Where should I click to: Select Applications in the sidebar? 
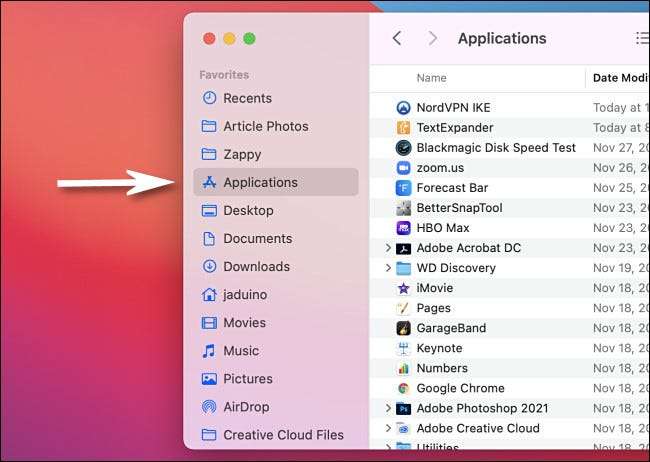coord(276,182)
